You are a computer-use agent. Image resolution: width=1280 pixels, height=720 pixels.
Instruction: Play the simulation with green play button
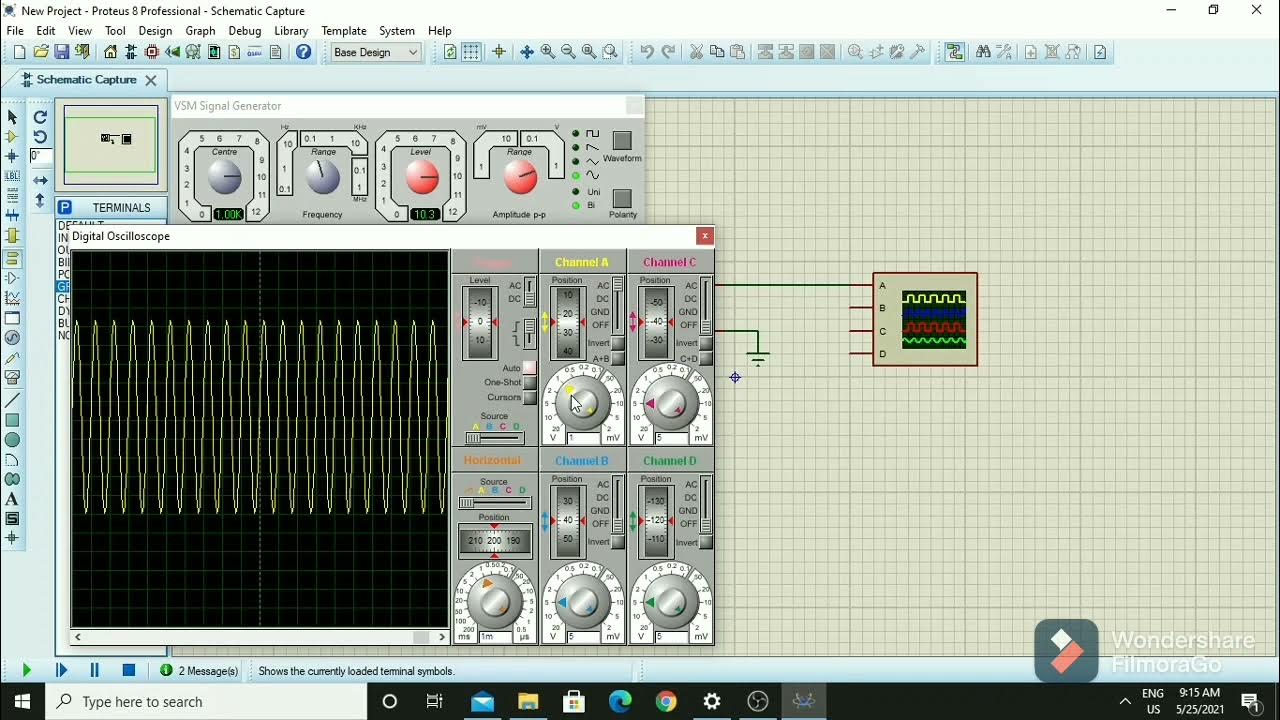tap(26, 671)
